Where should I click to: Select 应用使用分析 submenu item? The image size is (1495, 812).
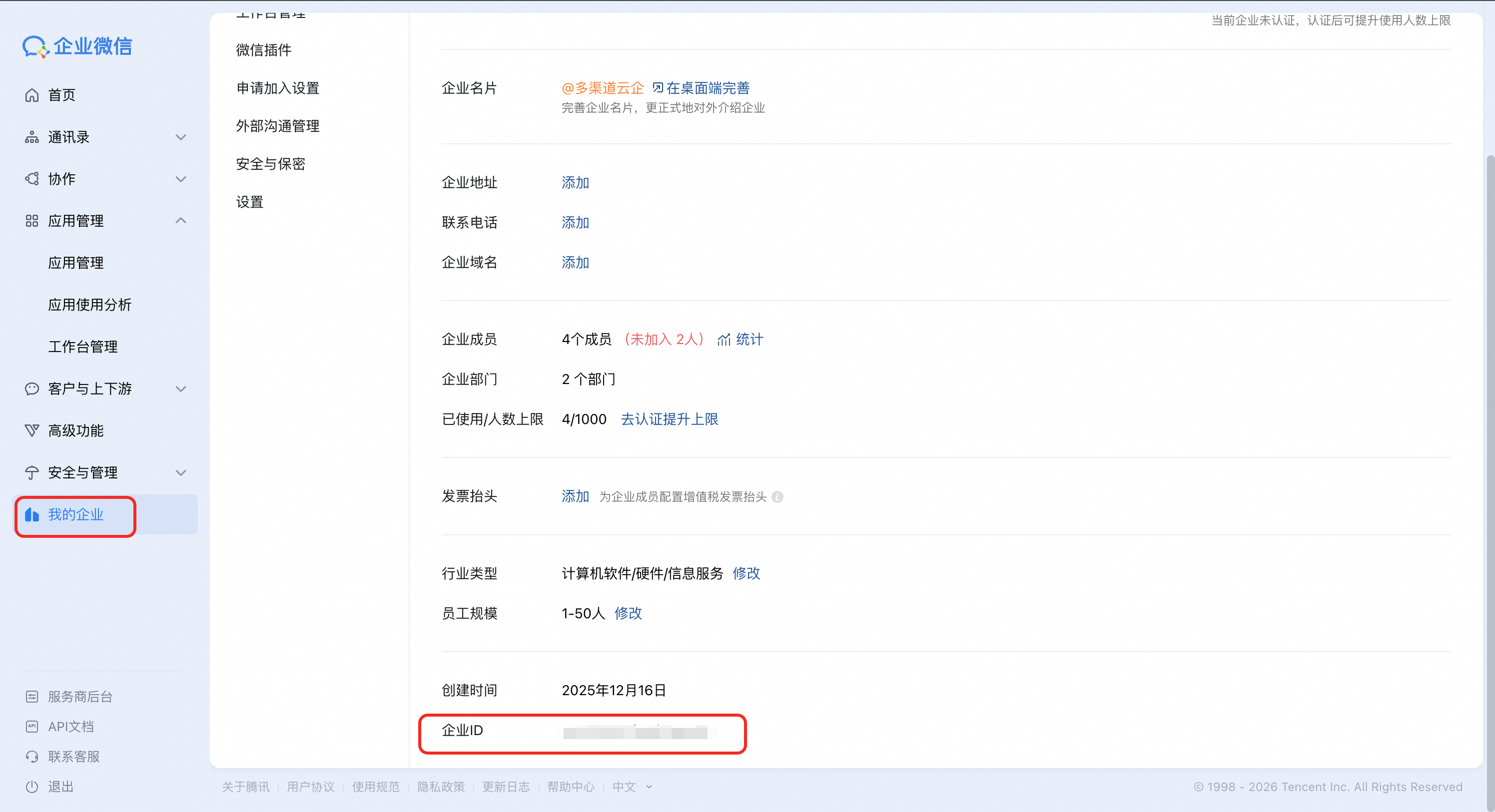coord(90,305)
